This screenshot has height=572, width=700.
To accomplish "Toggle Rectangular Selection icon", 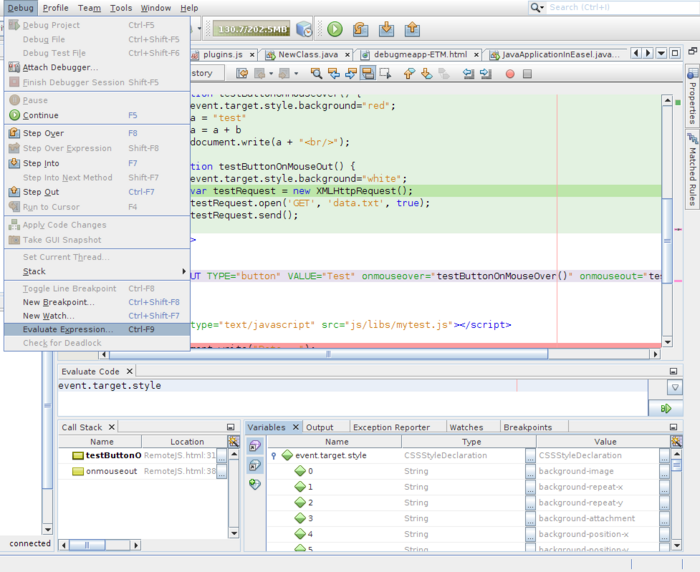I will point(385,74).
